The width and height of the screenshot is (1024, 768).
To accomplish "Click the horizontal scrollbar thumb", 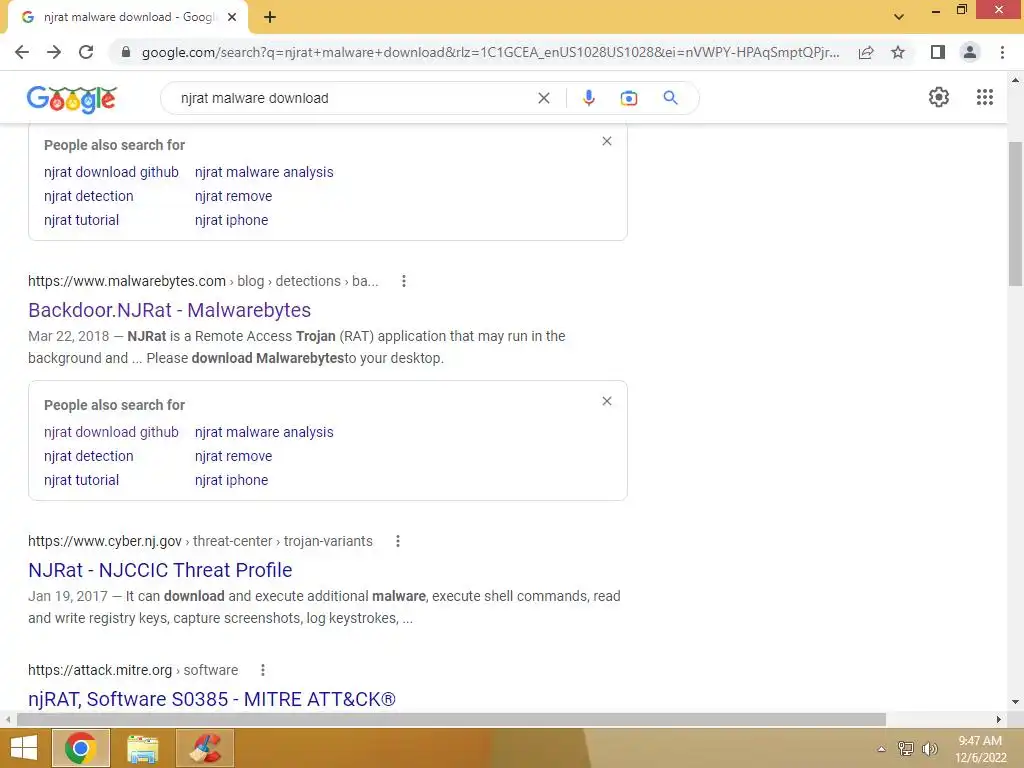I will click(451, 719).
